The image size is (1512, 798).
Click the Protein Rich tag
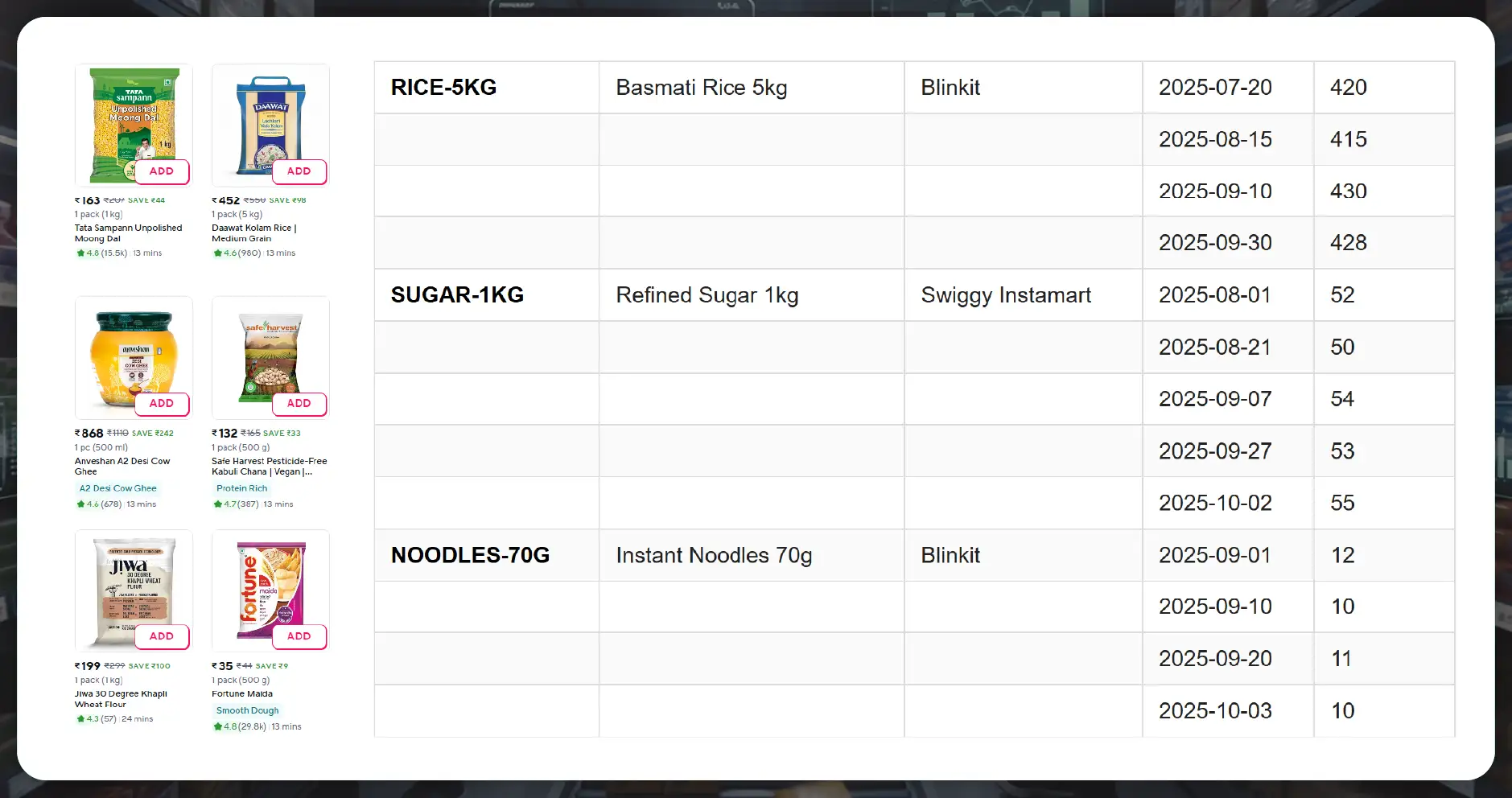point(241,488)
